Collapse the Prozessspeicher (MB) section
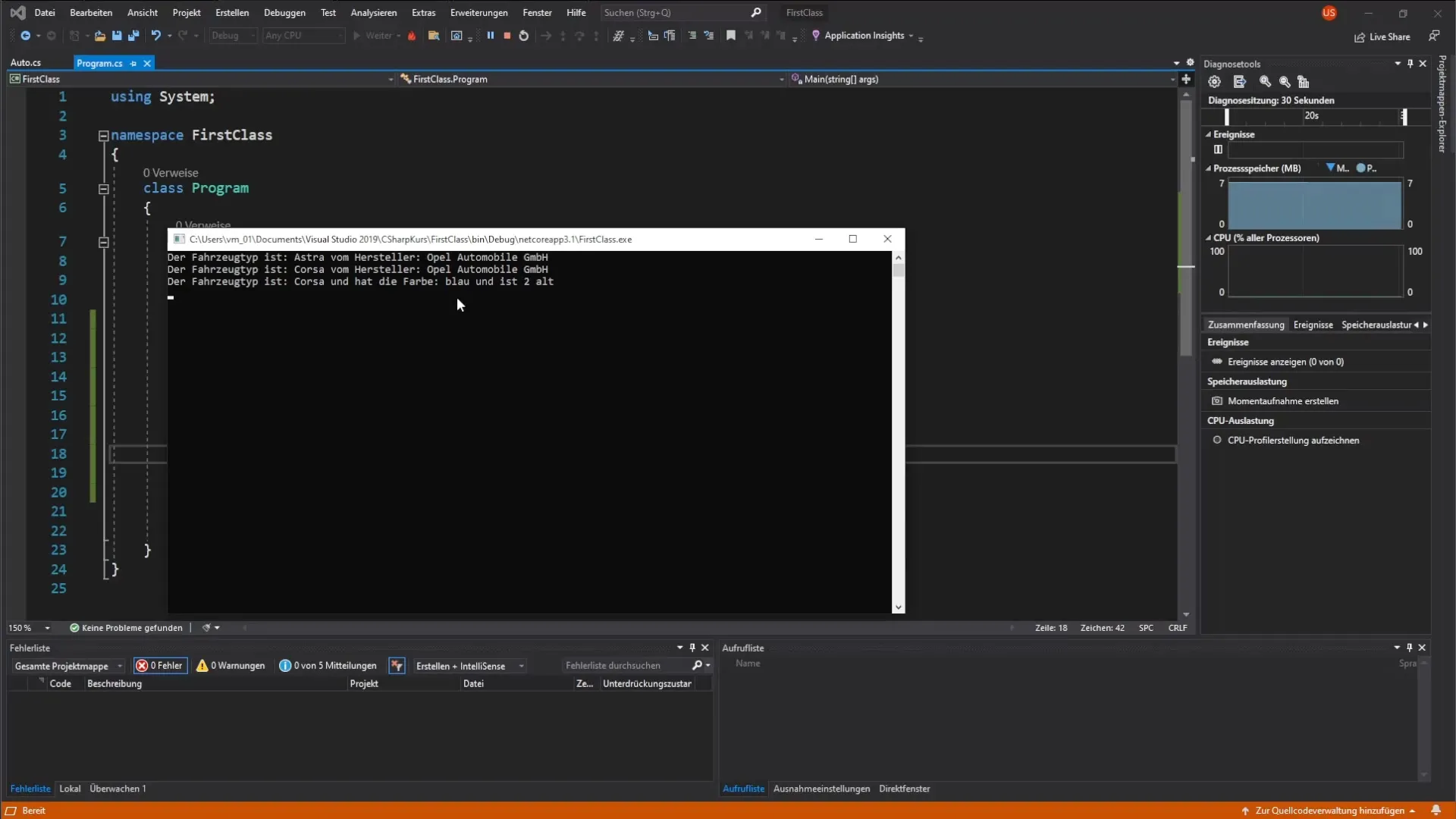The height and width of the screenshot is (819, 1456). pos(1208,168)
